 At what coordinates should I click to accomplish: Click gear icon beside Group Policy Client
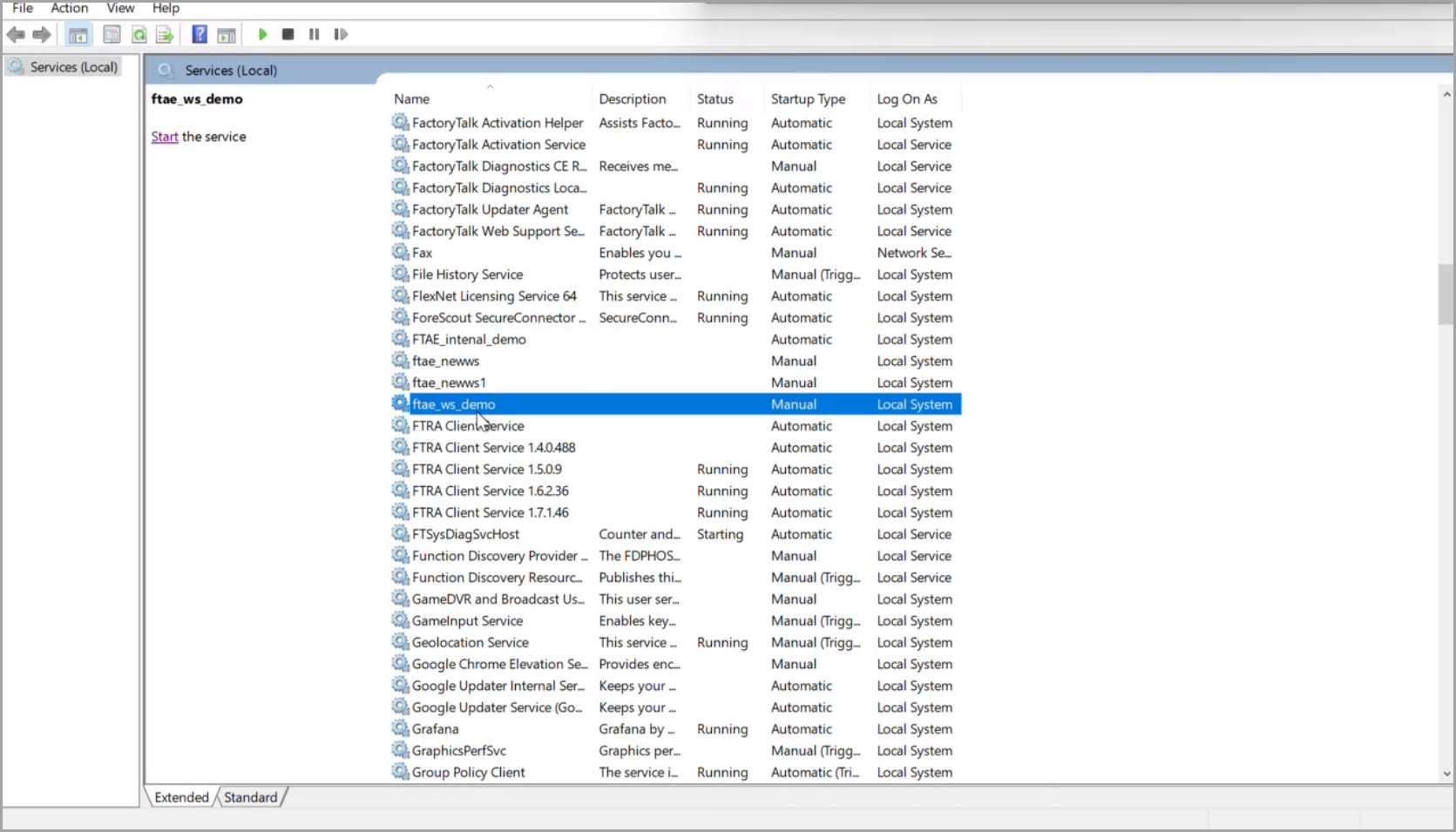pos(400,772)
